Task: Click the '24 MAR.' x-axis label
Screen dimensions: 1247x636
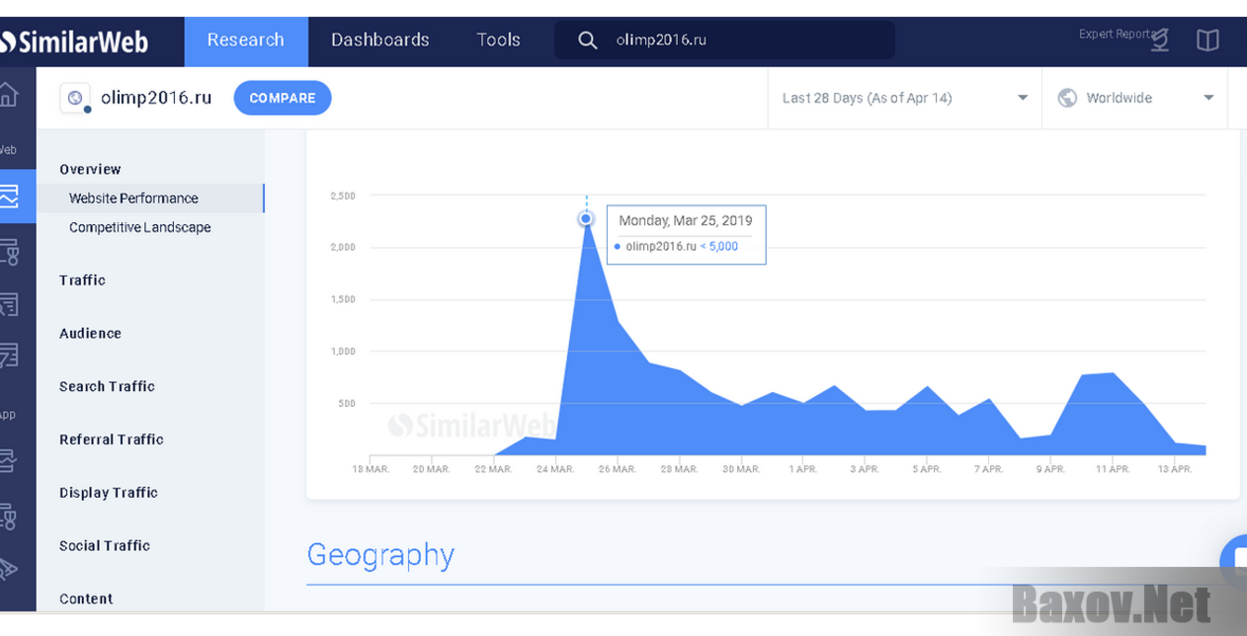Action: coord(556,469)
